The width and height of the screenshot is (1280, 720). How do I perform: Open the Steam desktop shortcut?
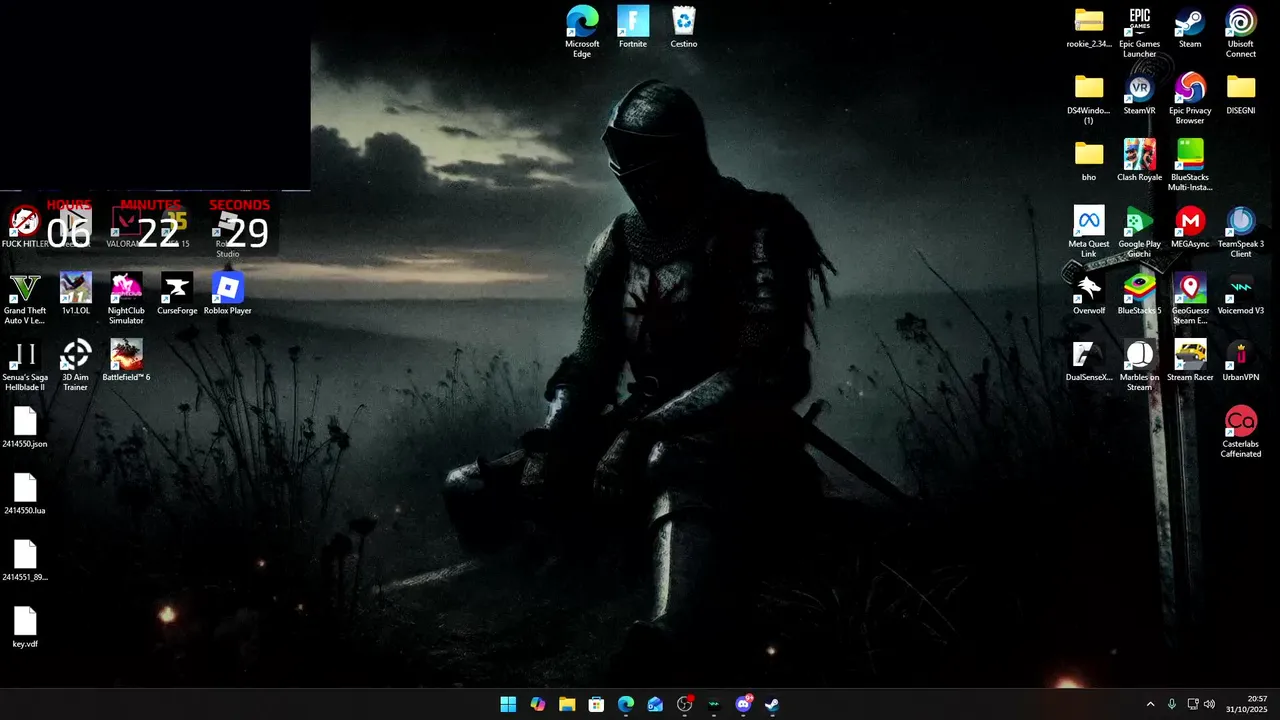click(1190, 27)
